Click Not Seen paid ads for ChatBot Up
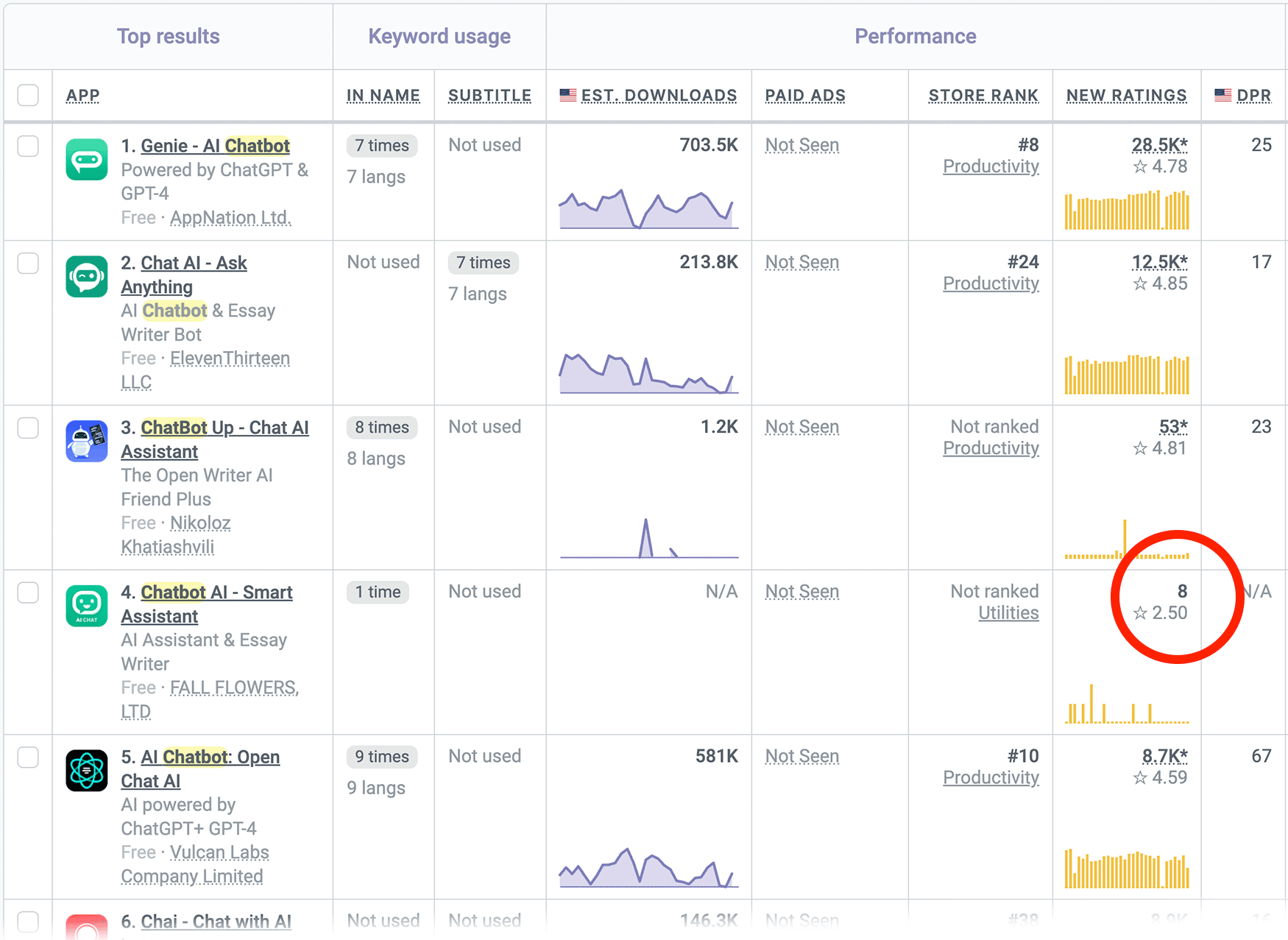 point(802,428)
